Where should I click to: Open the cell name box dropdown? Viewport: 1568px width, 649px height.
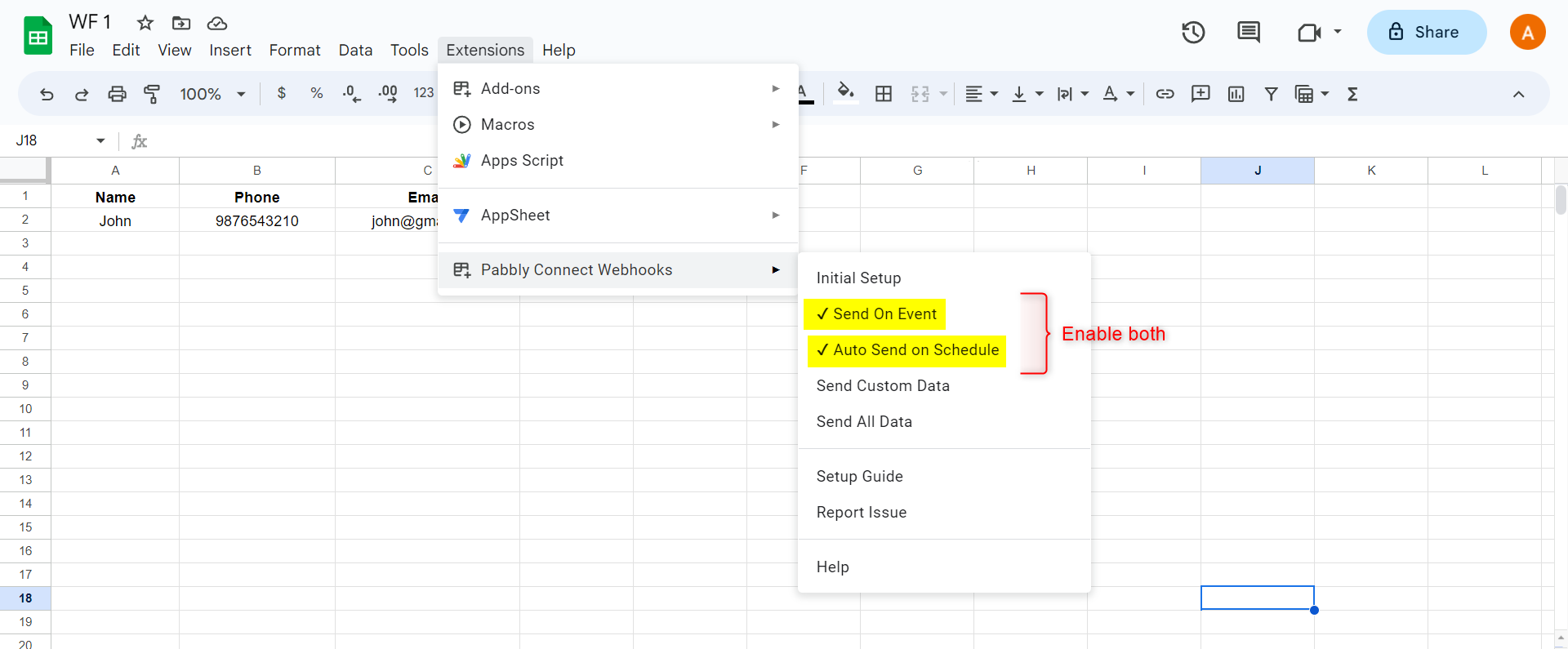100,140
